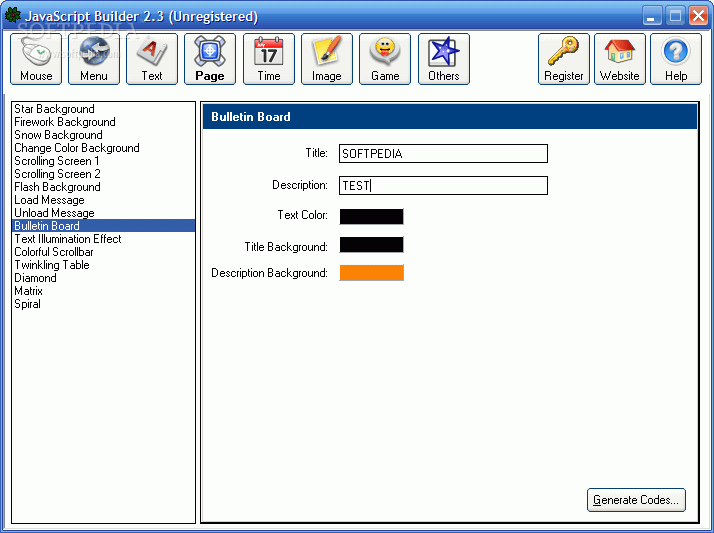Select the highlighted Bulletin Board entry
This screenshot has height=533, width=714.
coord(103,226)
